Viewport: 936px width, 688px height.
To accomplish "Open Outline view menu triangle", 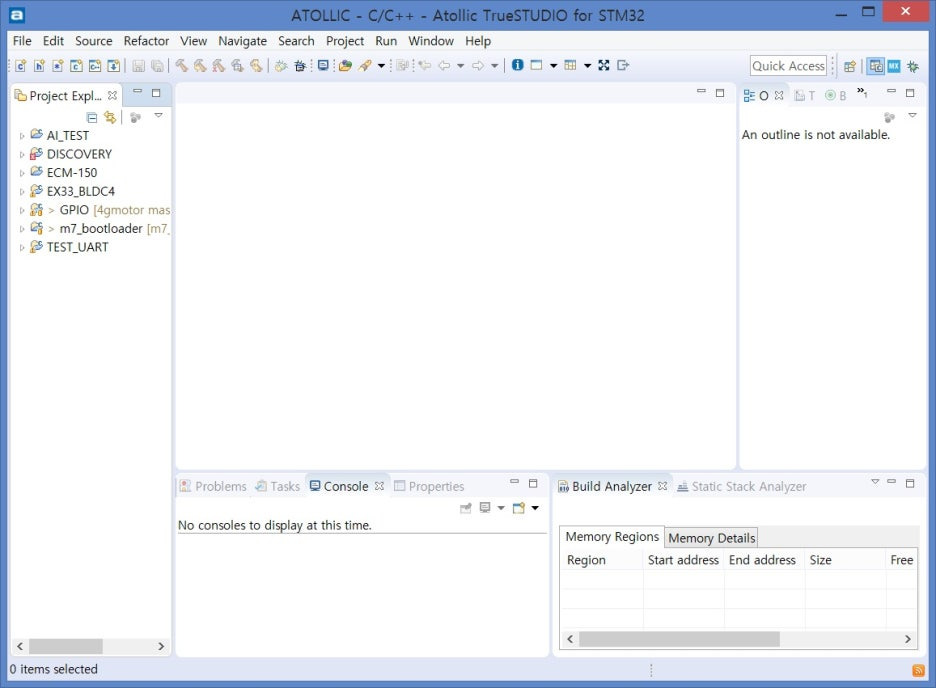I will pos(912,115).
